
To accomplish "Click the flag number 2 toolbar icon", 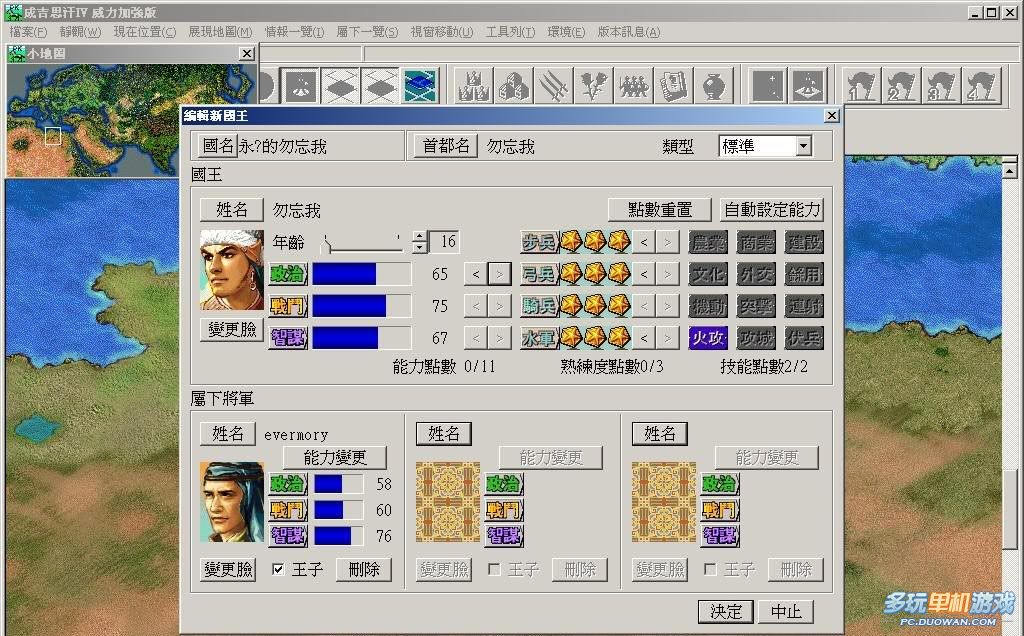I will pyautogui.click(x=901, y=86).
